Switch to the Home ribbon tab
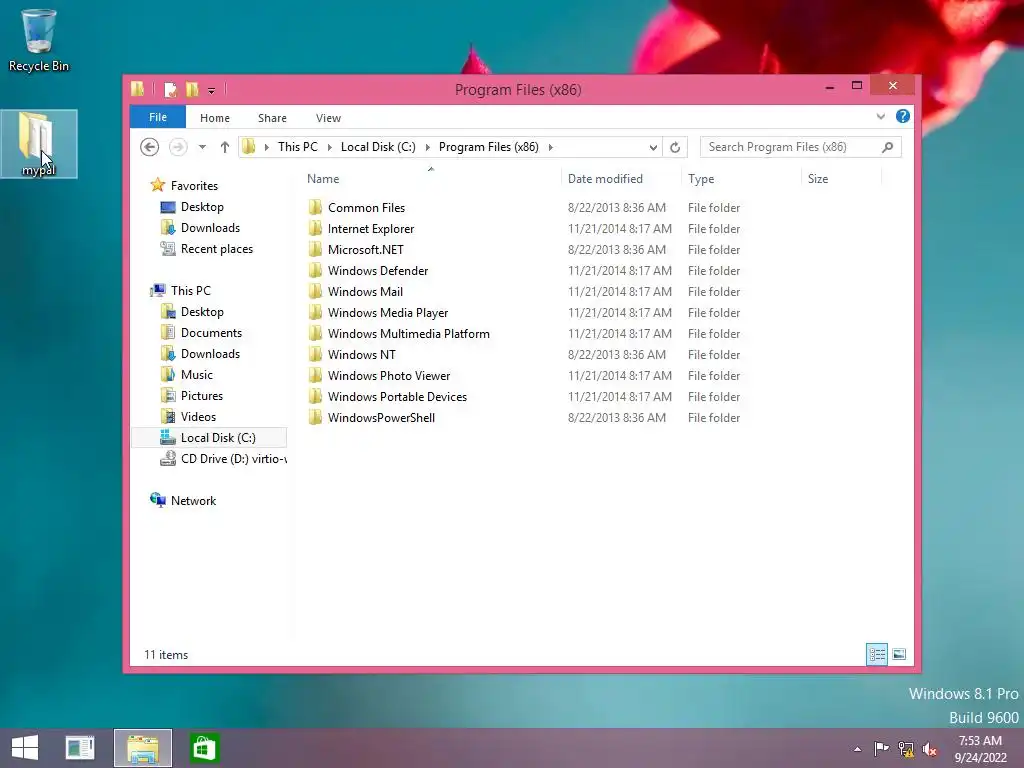1024x768 pixels. [x=215, y=118]
